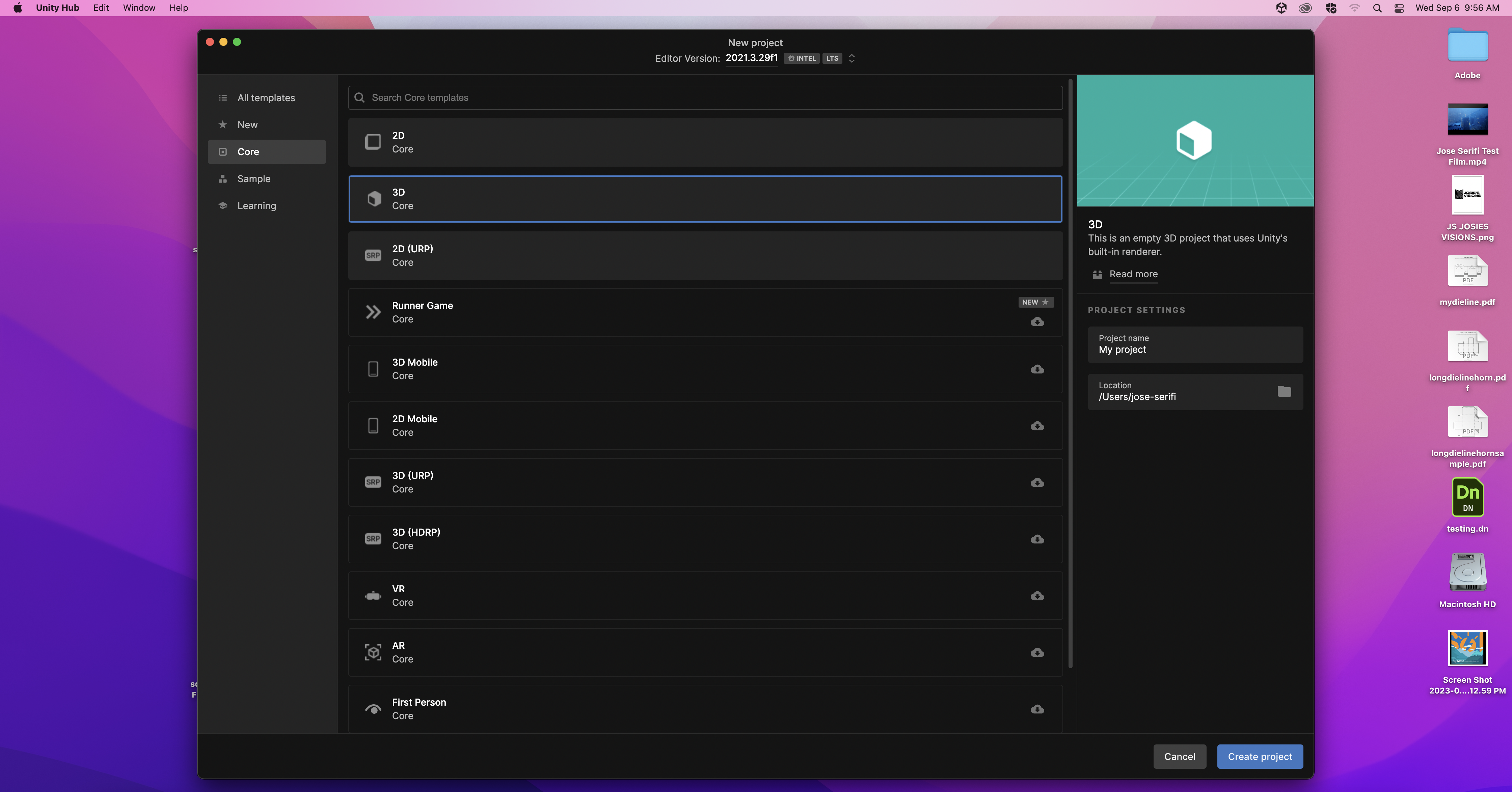Click the Runner Game double-chevron icon
1512x792 pixels.
pos(373,312)
